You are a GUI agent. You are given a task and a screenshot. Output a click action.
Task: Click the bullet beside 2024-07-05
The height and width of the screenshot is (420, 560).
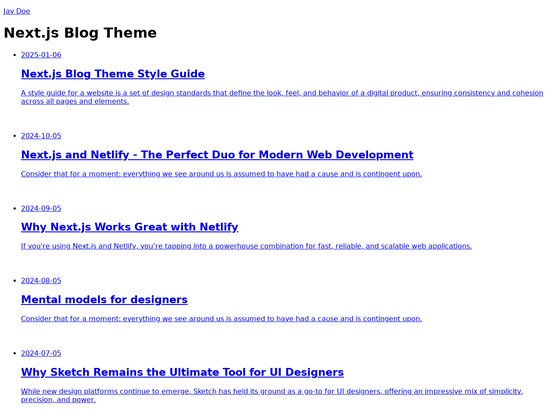click(15, 353)
